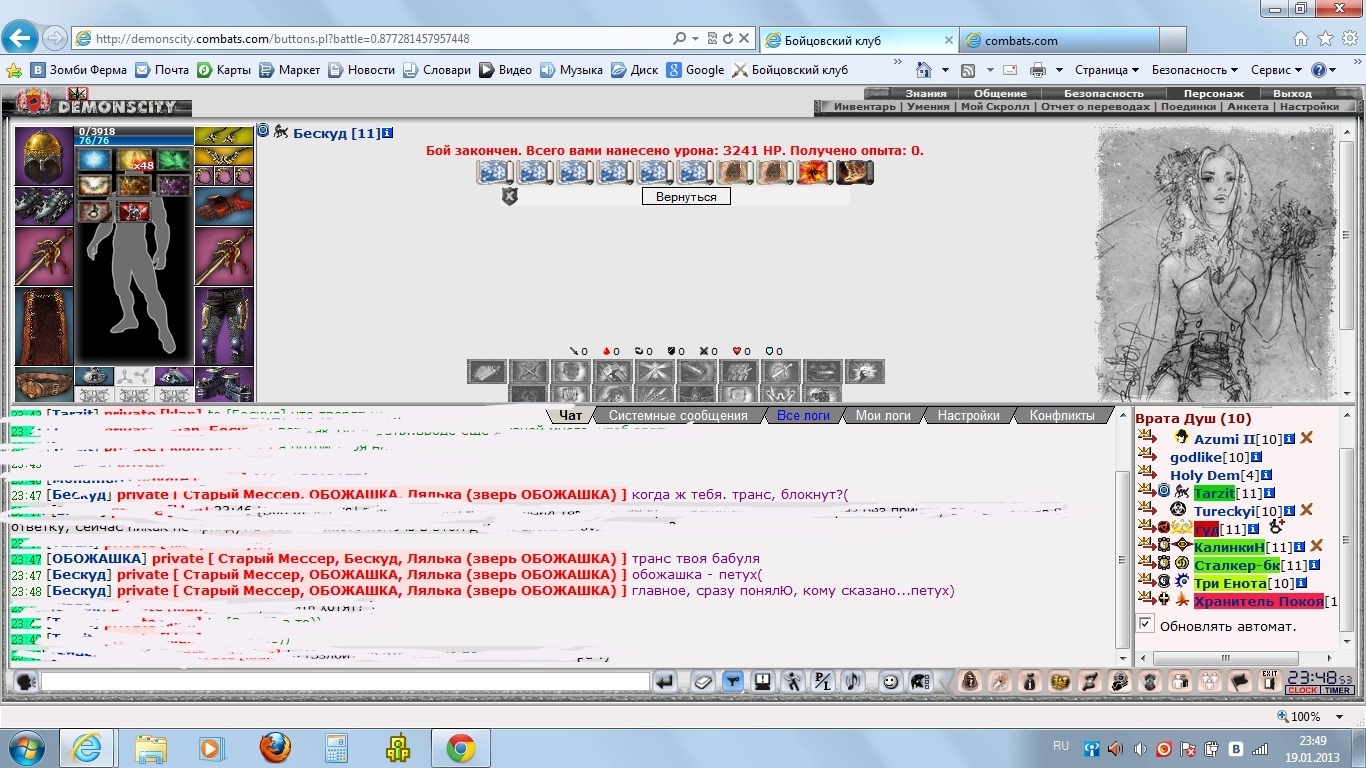Open the Анкета link
This screenshot has width=1366, height=768.
coord(1247,106)
